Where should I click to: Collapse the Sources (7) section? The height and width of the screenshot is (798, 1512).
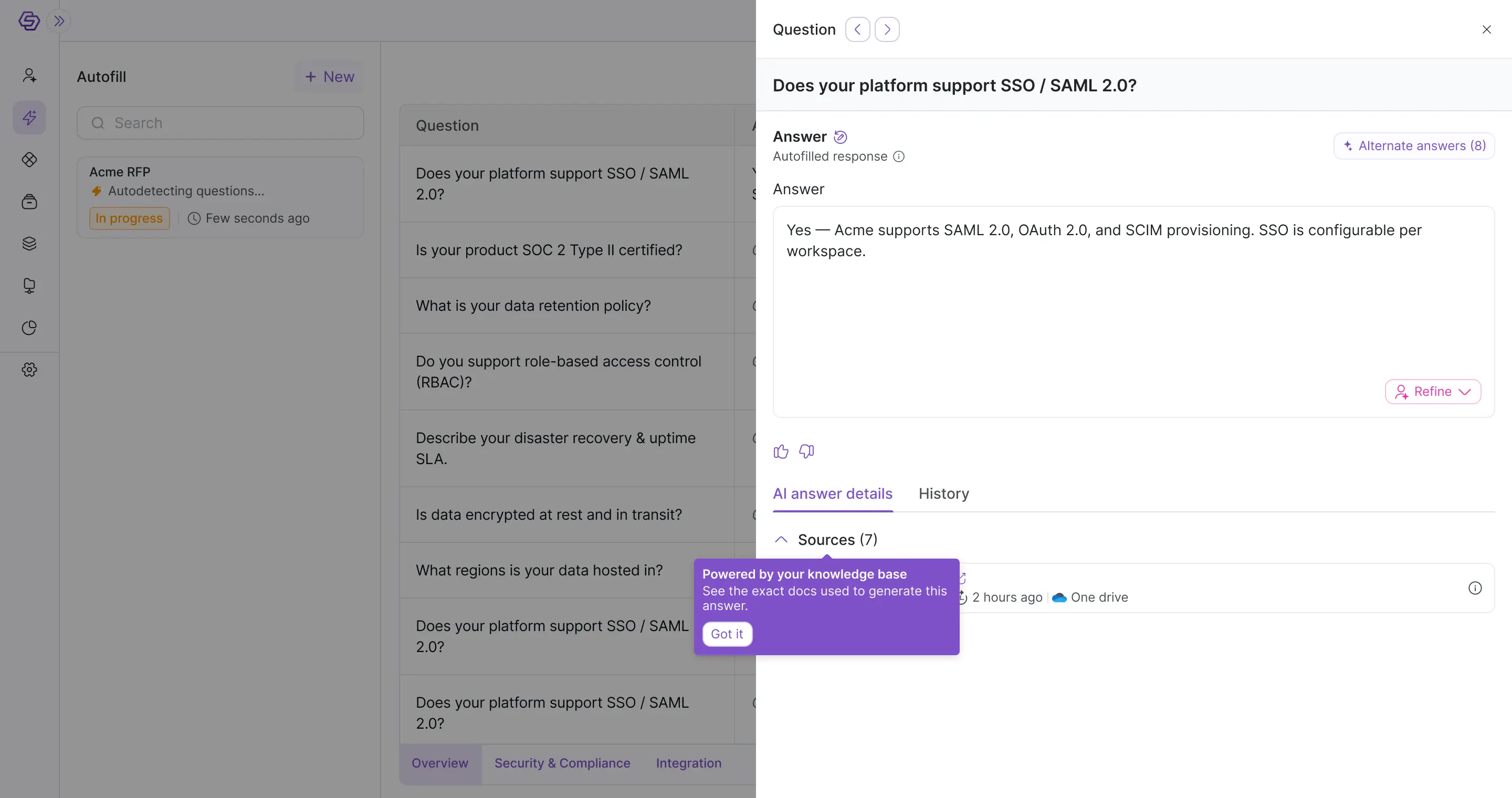781,539
